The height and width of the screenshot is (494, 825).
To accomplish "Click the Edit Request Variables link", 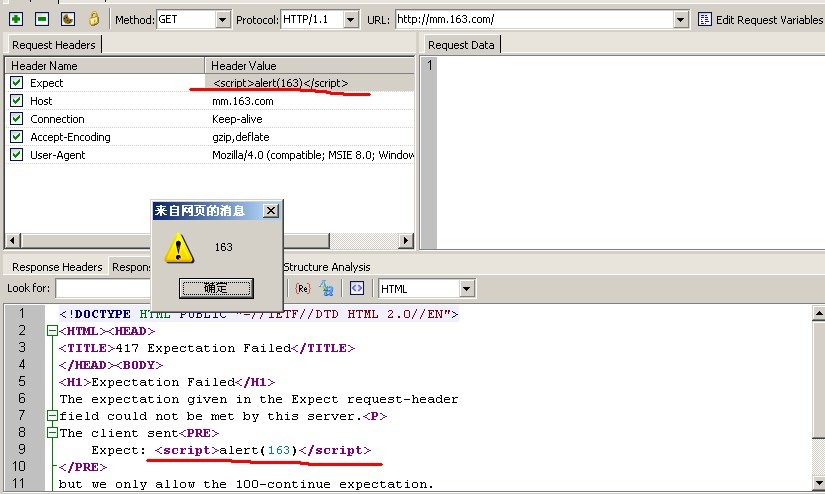I will (x=769, y=20).
